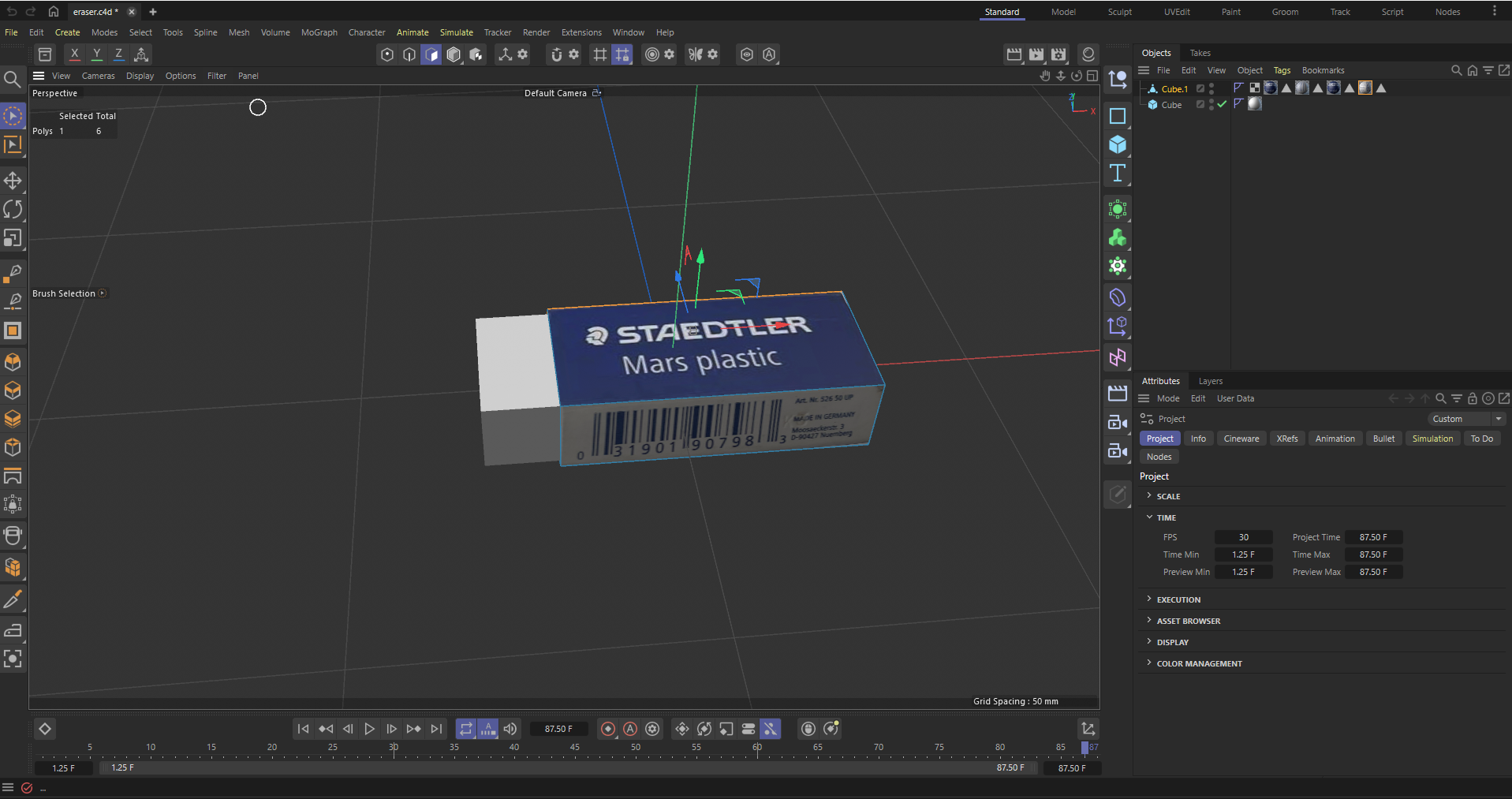Open the Coordinate Manager icon in right sidebar
This screenshot has height=799, width=1512.
pos(1118,80)
